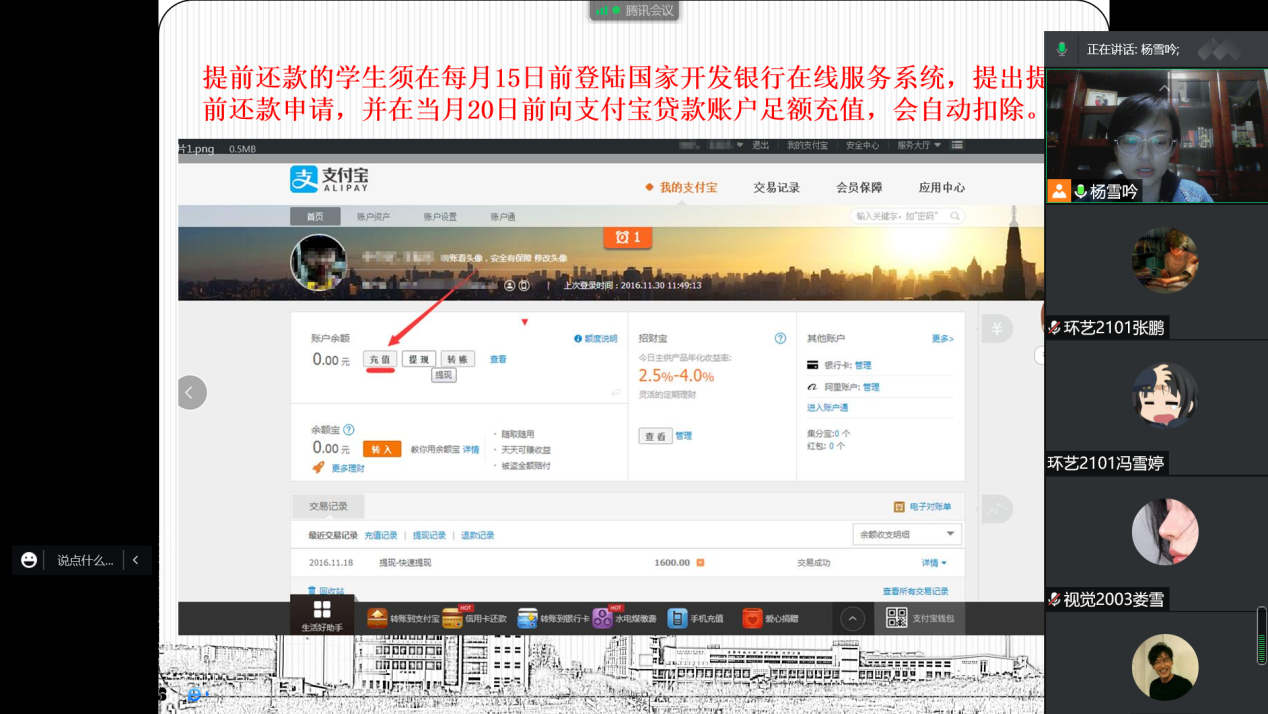
Task: Click the 爱心捐赠 donation heart icon
Action: [752, 618]
